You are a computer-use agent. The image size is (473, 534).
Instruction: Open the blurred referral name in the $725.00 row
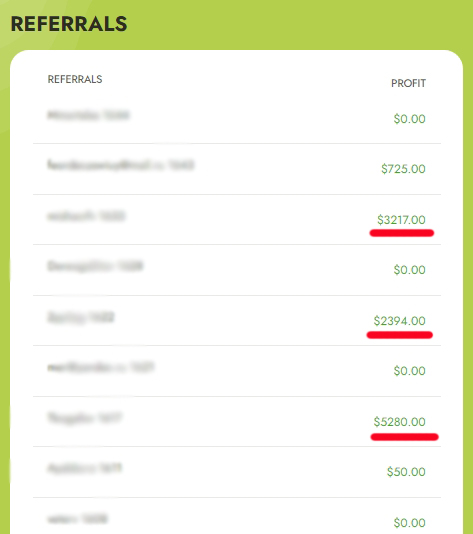click(121, 165)
